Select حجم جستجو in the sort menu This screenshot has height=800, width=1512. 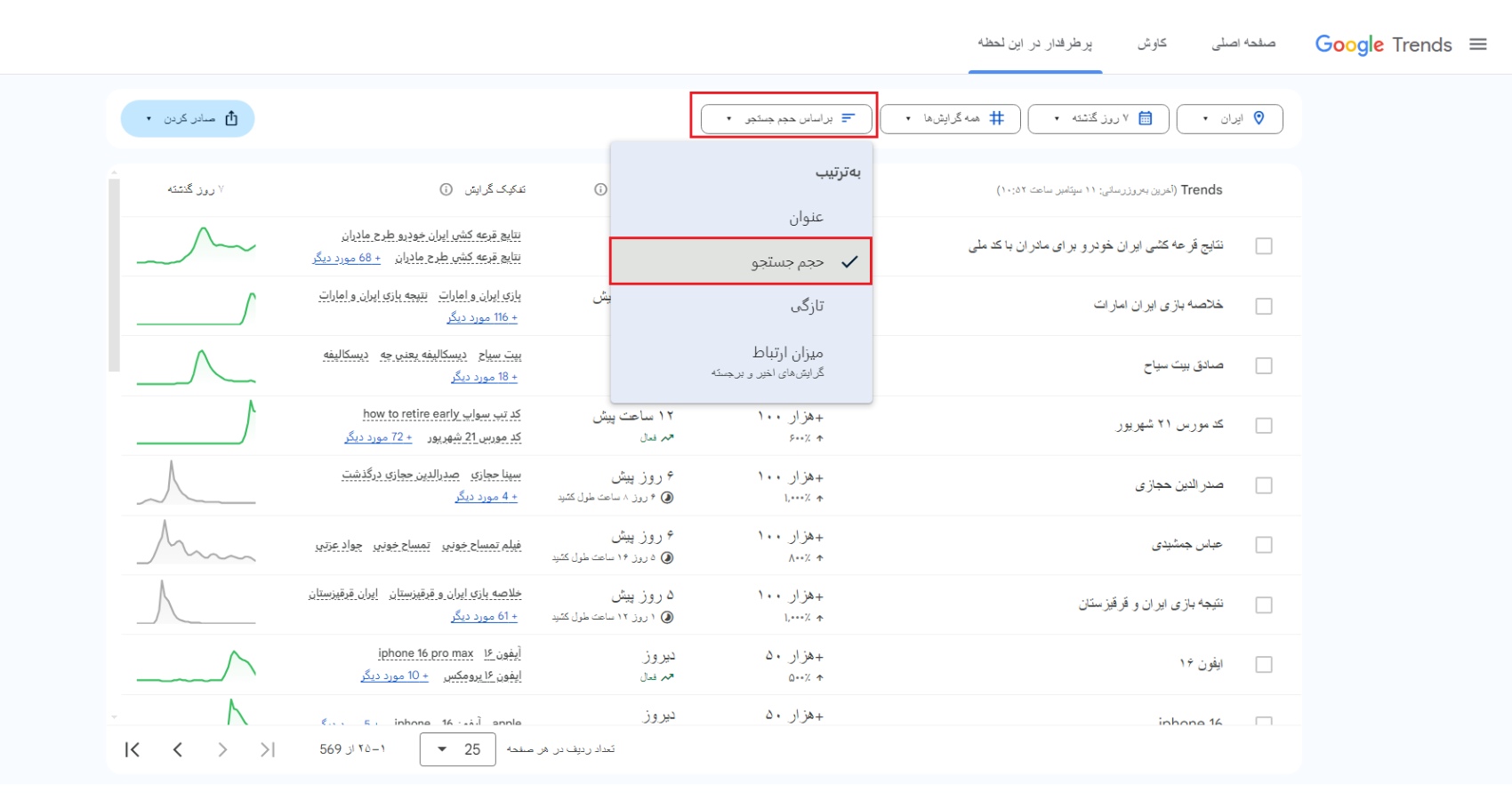tap(741, 261)
